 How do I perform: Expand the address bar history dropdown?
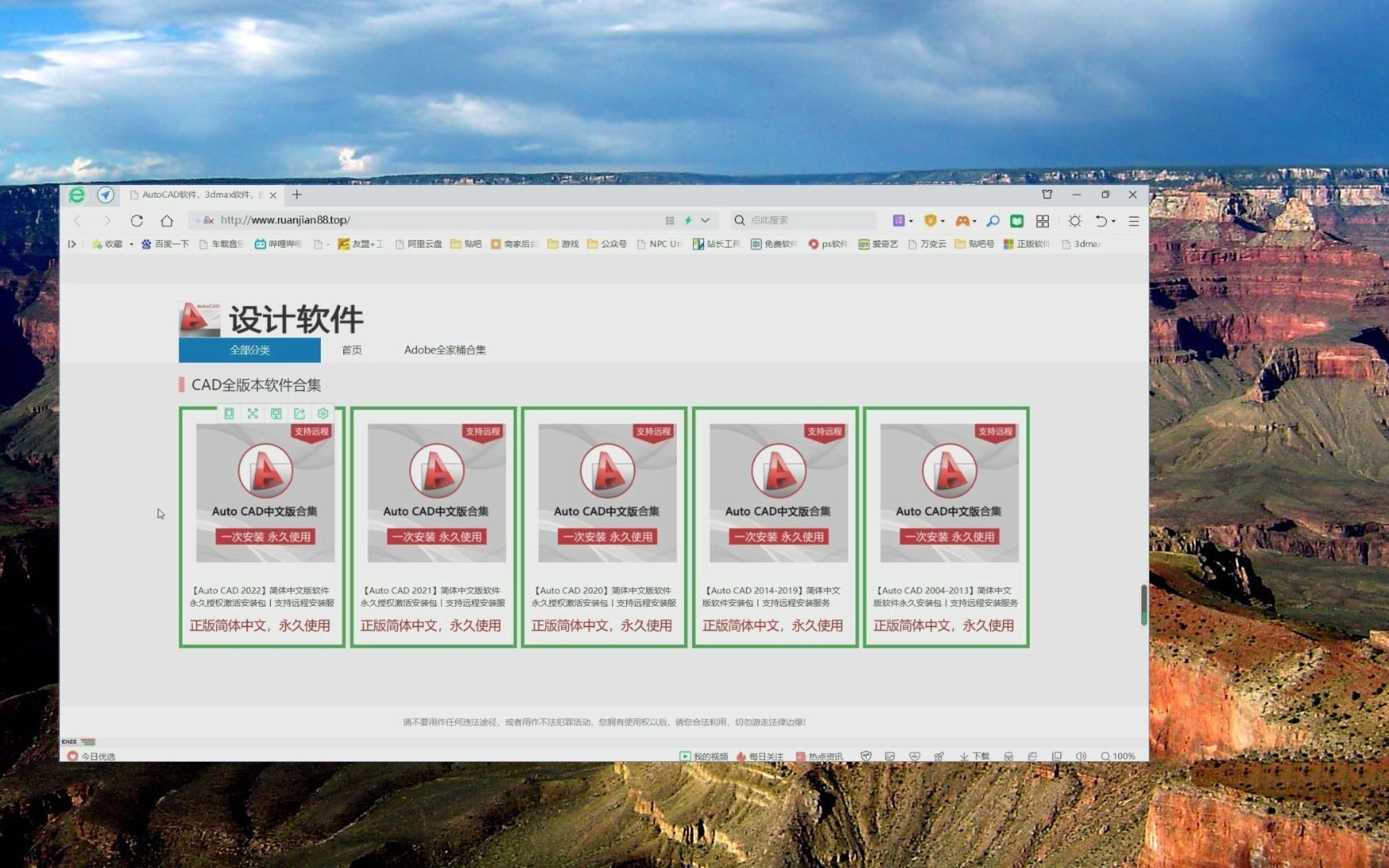(x=705, y=220)
